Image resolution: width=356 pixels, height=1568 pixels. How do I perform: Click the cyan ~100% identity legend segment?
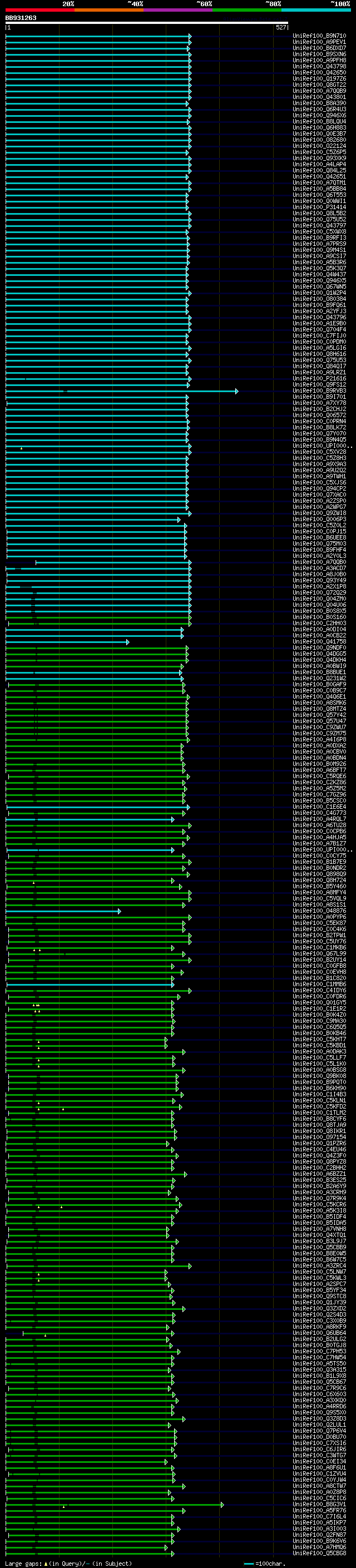click(316, 10)
